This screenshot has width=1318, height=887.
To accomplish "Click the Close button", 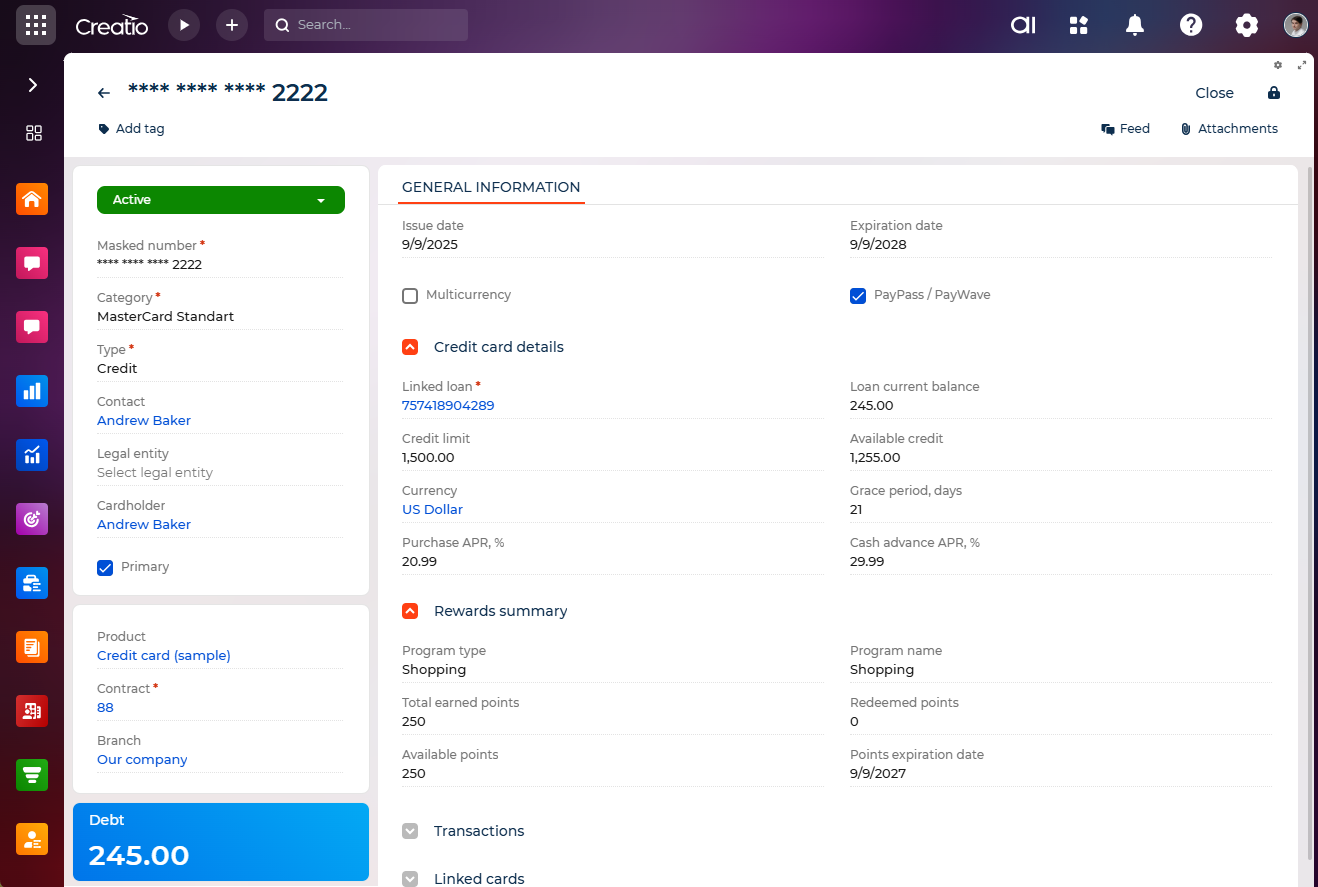I will [x=1214, y=93].
